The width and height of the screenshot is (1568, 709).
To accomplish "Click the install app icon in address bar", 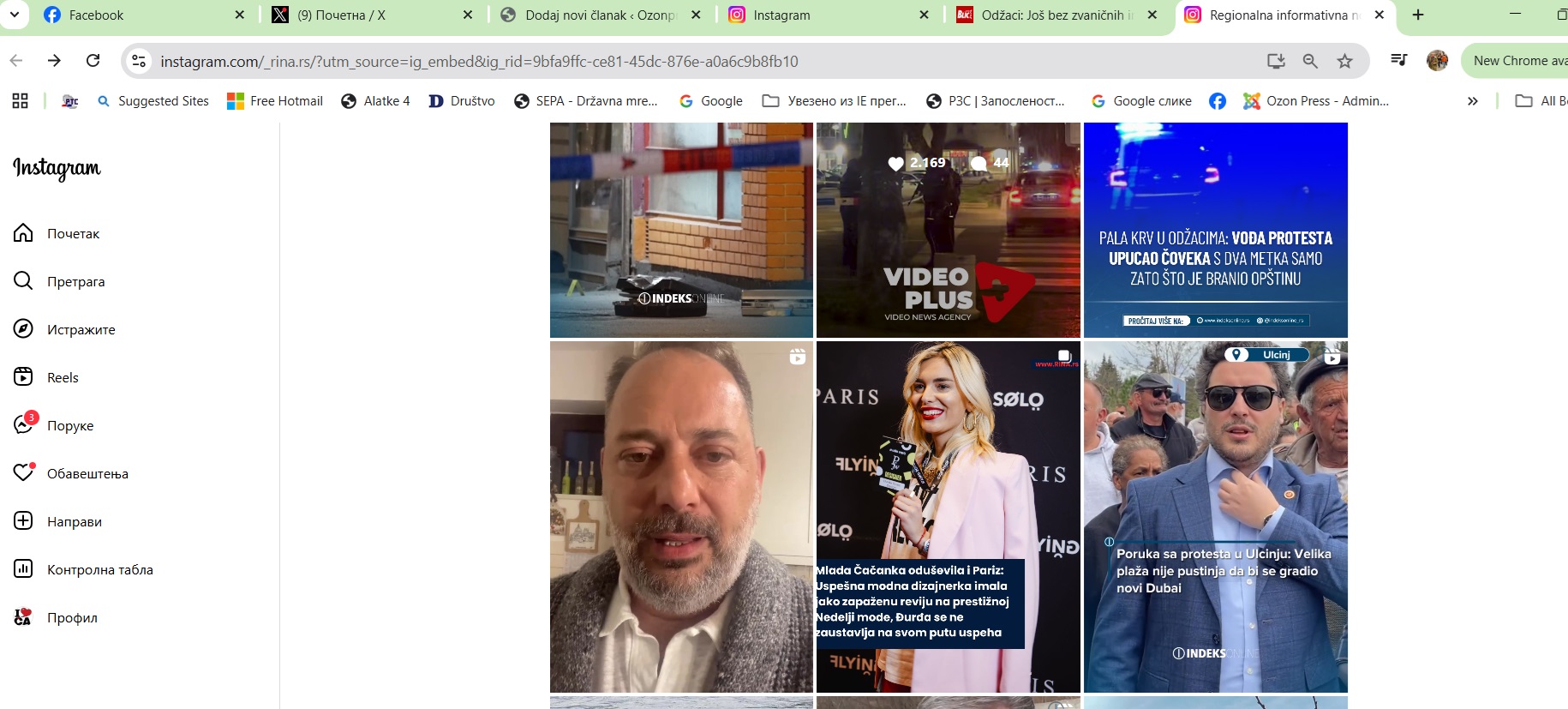I will point(1276,61).
